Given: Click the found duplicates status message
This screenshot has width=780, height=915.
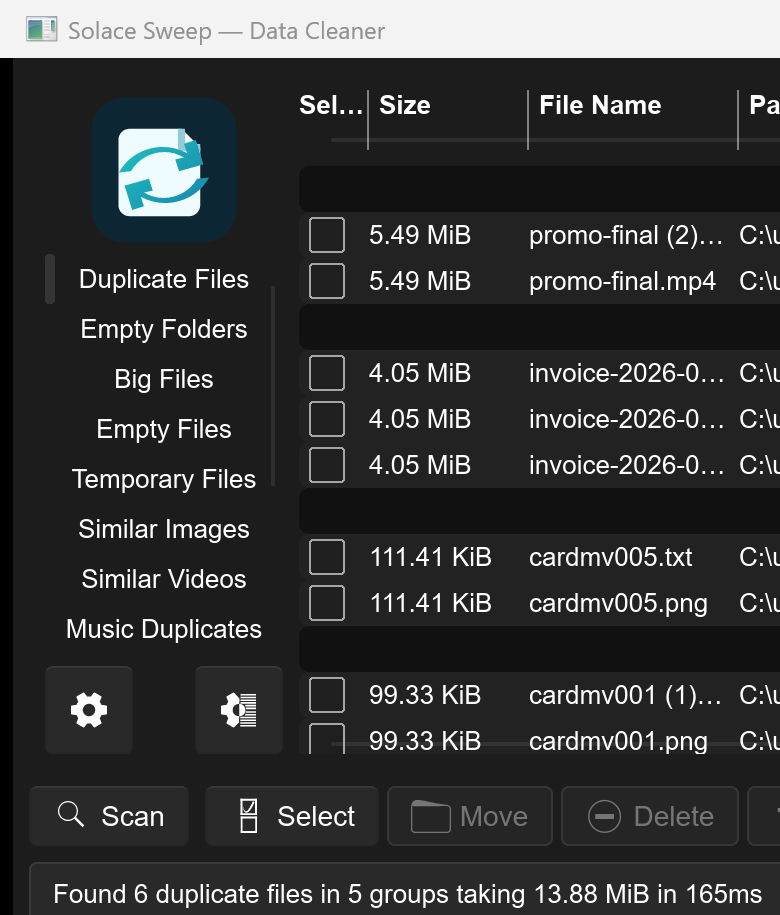Looking at the screenshot, I should coord(407,894).
